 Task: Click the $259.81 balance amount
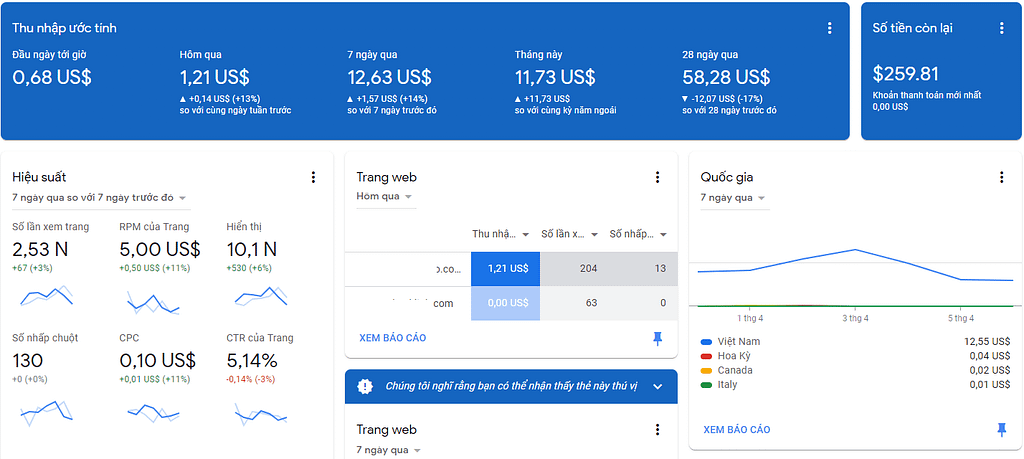tap(906, 73)
